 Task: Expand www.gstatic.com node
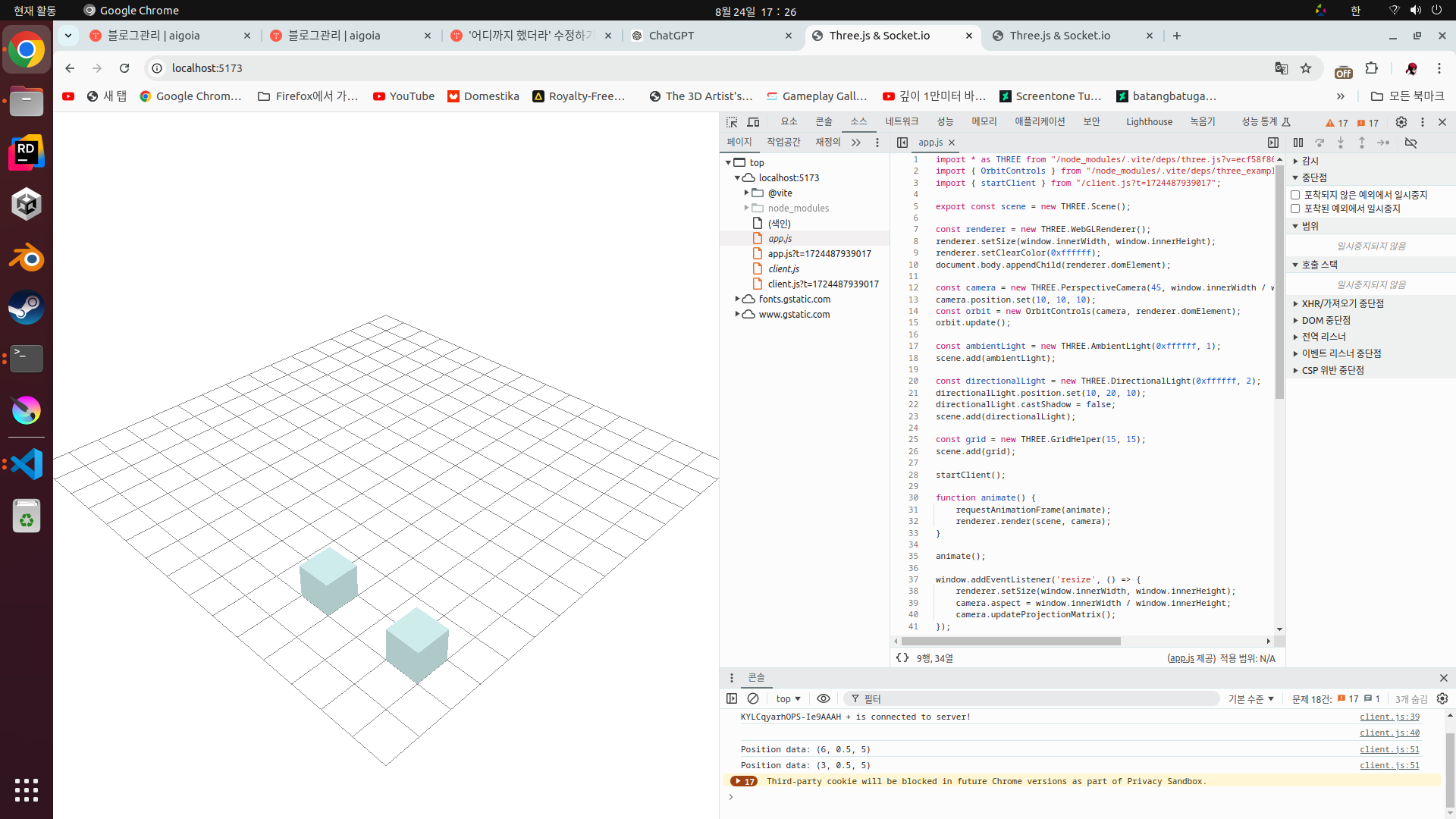coord(737,314)
